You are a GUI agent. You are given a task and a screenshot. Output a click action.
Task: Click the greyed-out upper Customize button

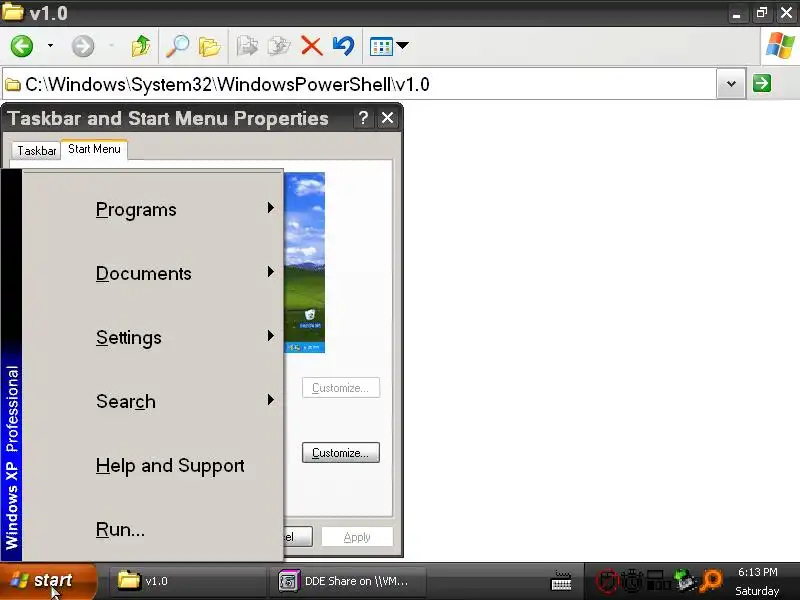341,388
